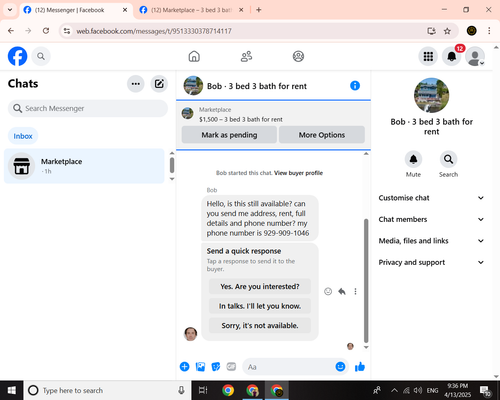Open Chrome three-dot menu
The height and width of the screenshot is (400, 500).
[489, 31]
